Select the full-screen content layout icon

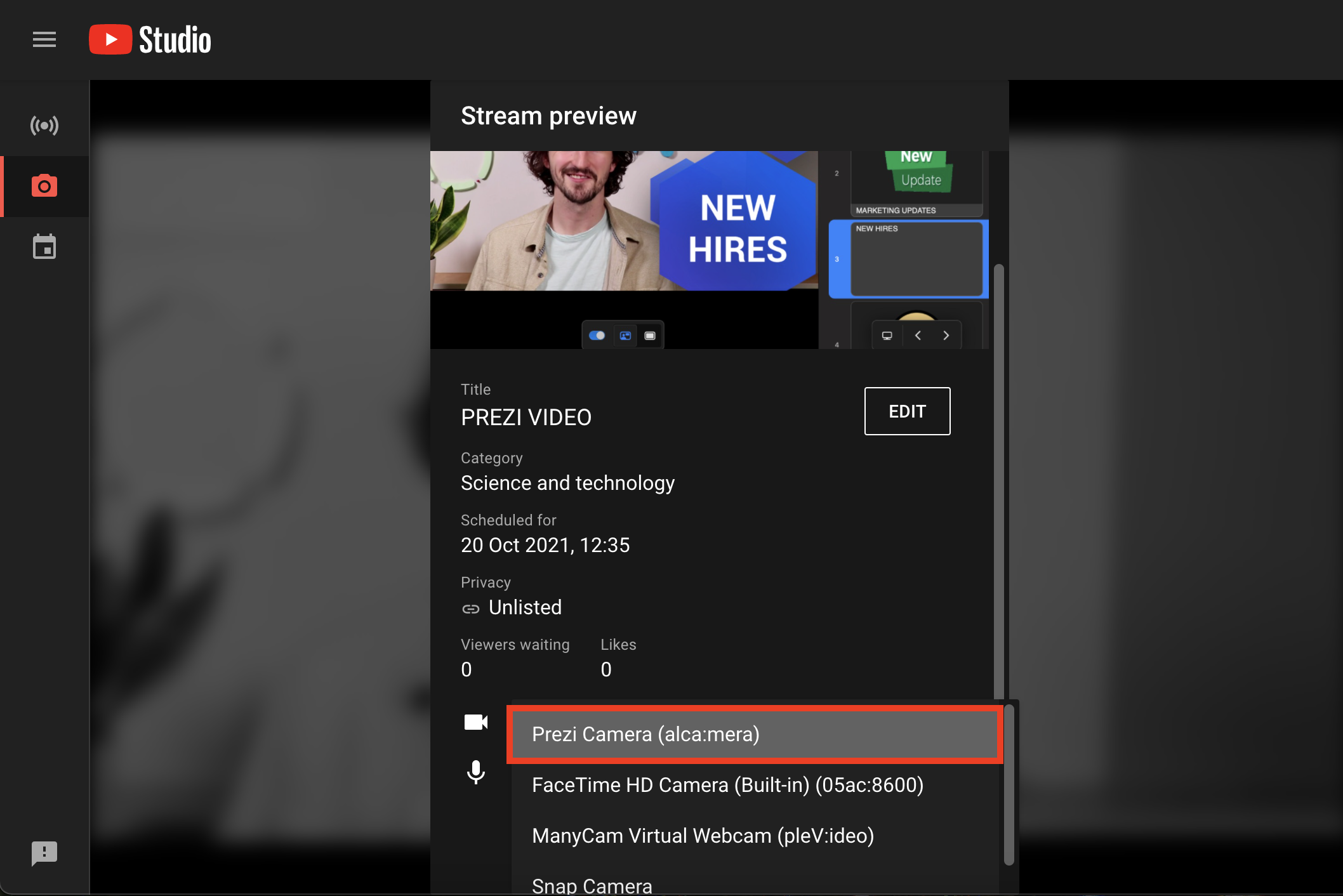[650, 336]
